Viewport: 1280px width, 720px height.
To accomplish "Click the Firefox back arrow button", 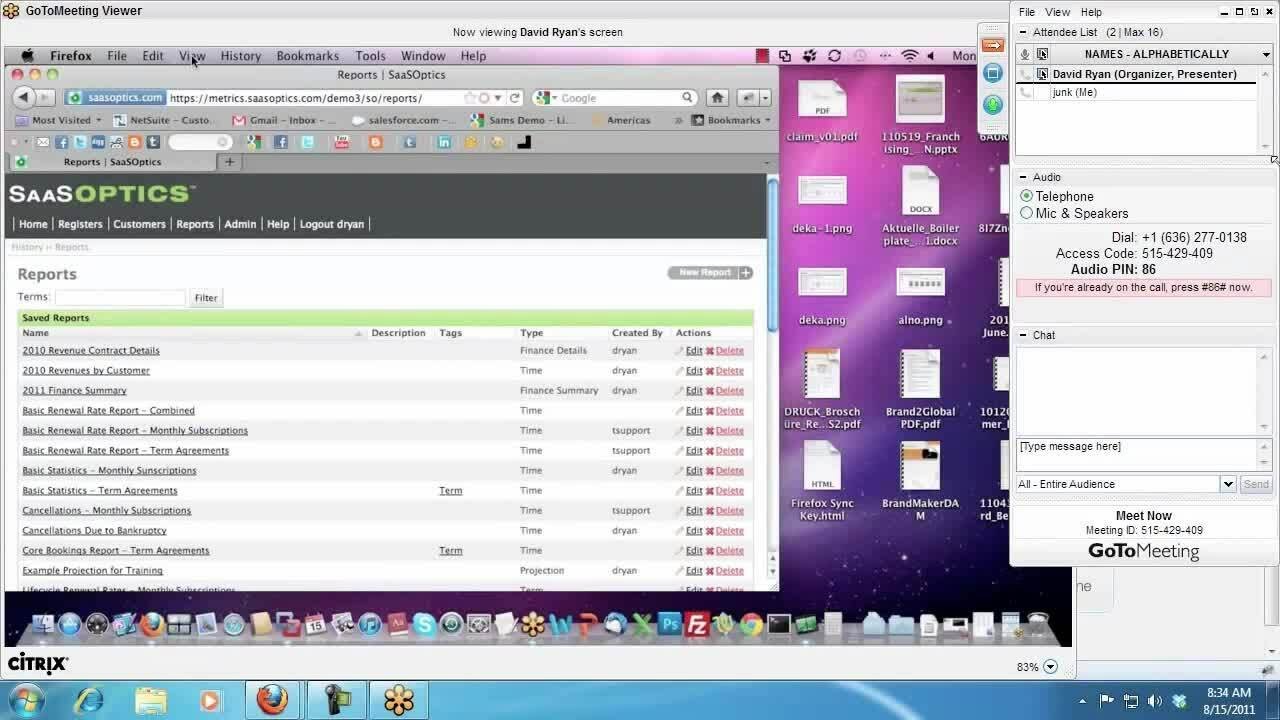I will pos(24,97).
